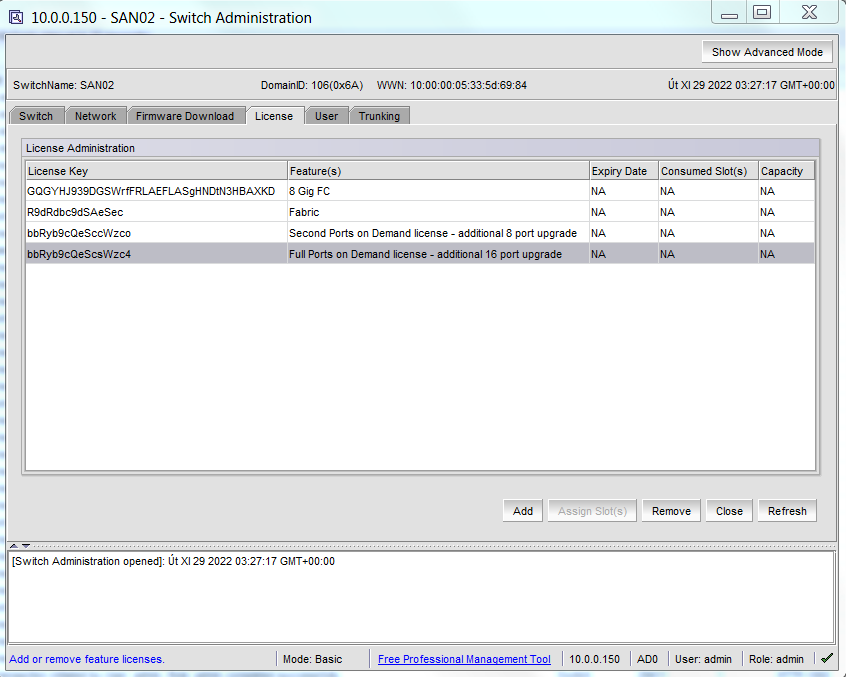Screen dimensions: 846x677
Task: Select the Fabric license row
Action: click(x=420, y=212)
